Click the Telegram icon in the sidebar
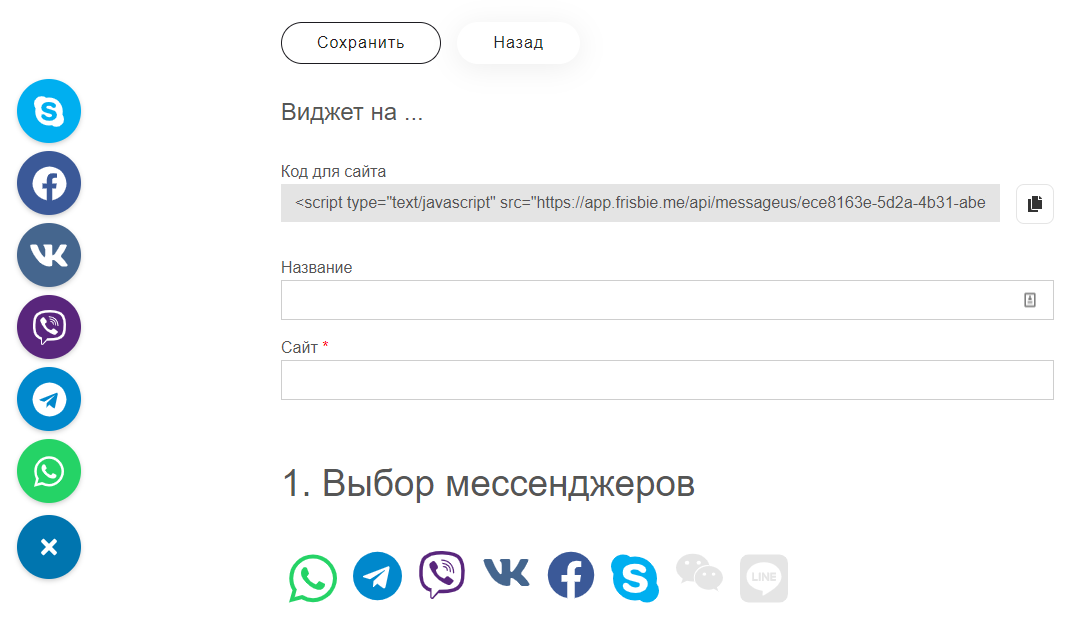1073x617 pixels. (48, 399)
